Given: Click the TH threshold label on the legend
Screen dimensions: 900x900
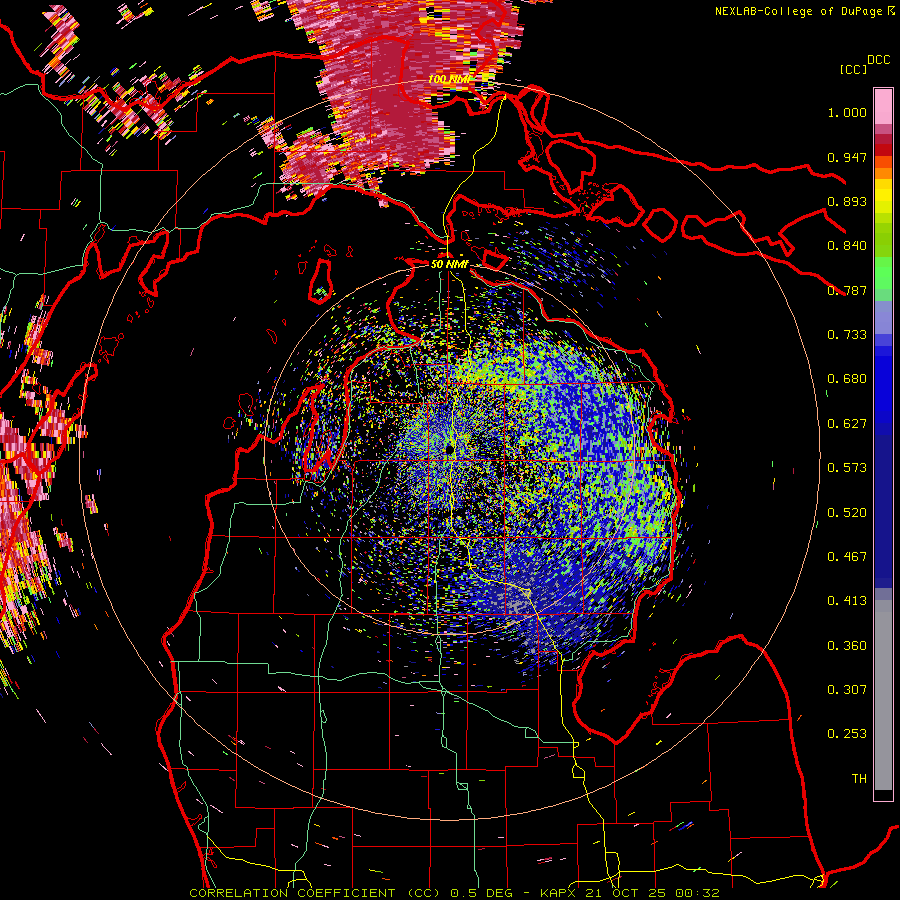Looking at the screenshot, I should (x=859, y=779).
